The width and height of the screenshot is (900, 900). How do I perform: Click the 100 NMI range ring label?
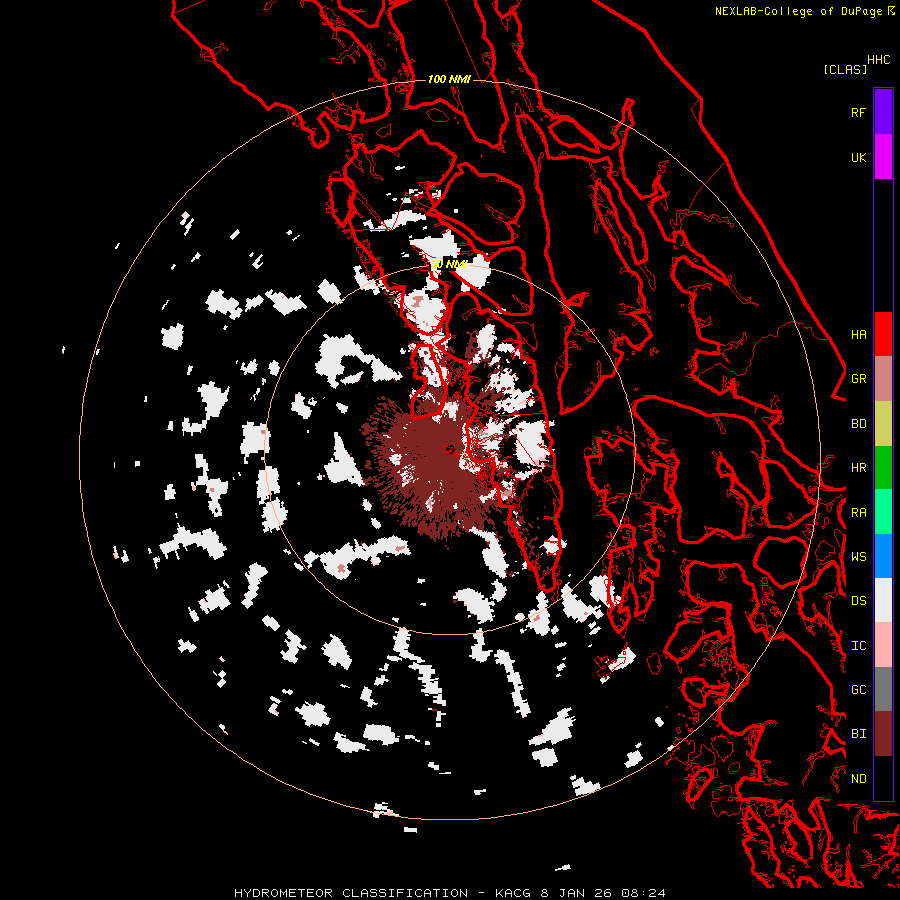click(x=449, y=79)
